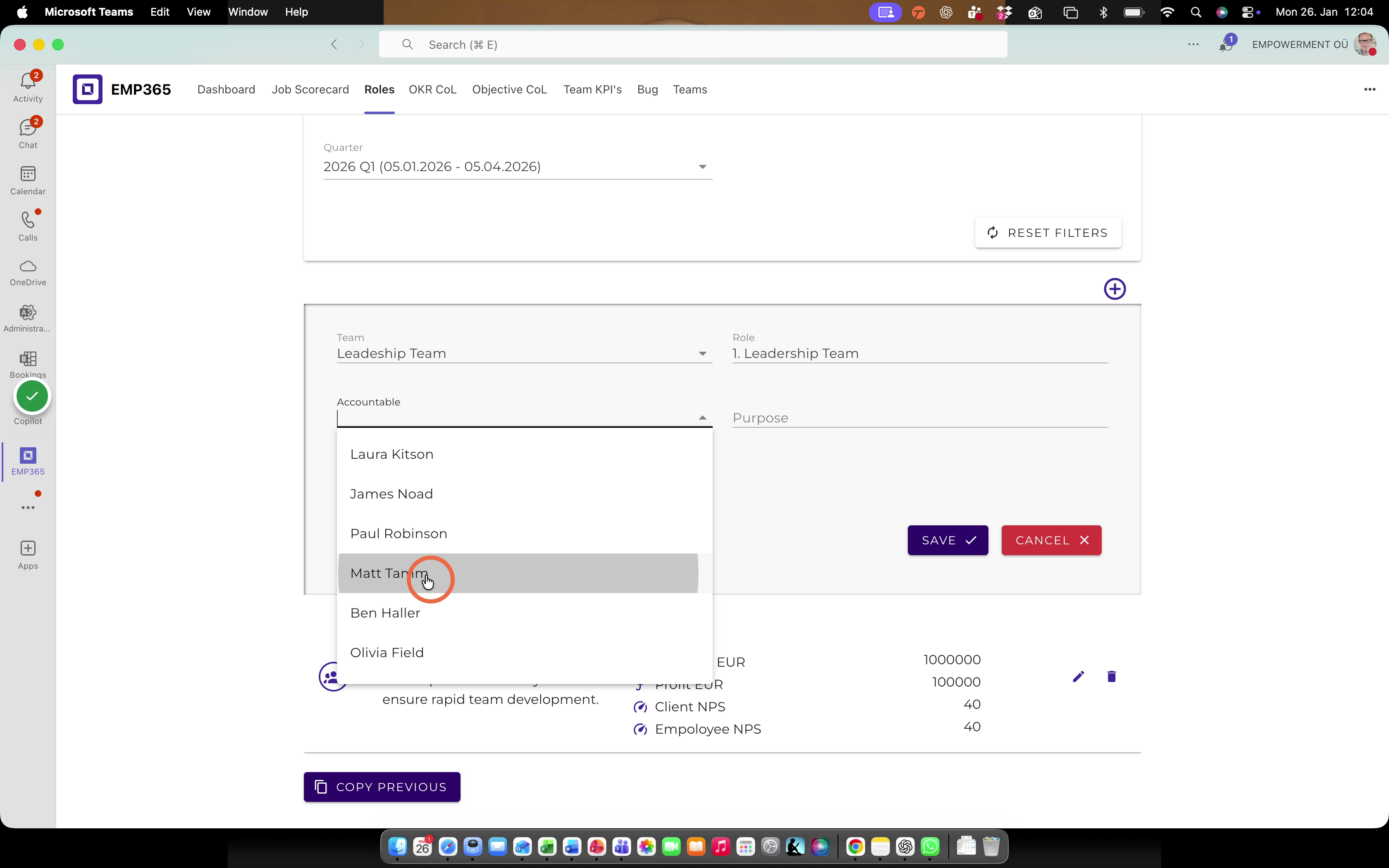This screenshot has height=868, width=1389.
Task: Edit the role with the pencil icon
Action: (x=1079, y=676)
